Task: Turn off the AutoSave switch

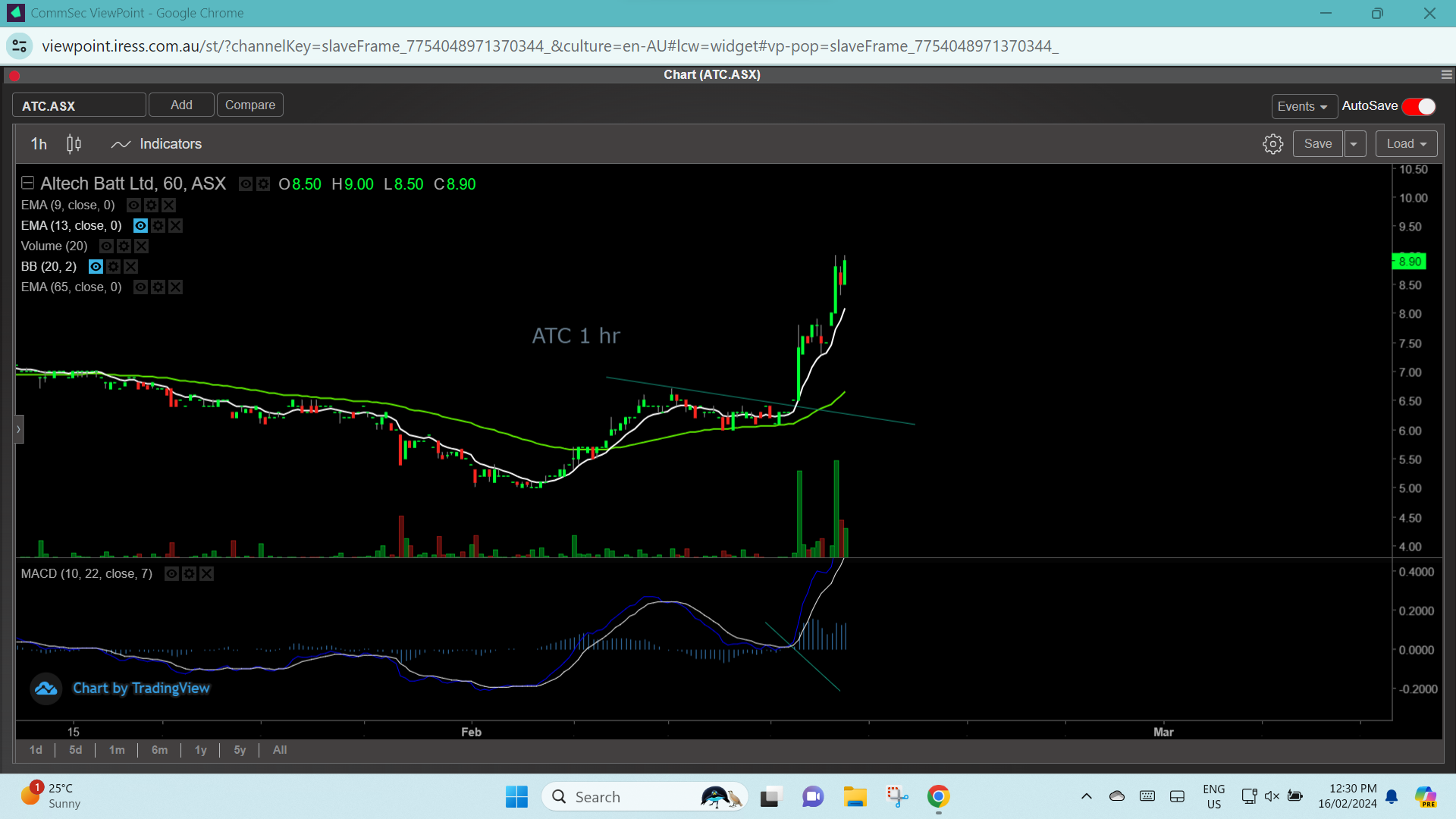Action: tap(1419, 107)
